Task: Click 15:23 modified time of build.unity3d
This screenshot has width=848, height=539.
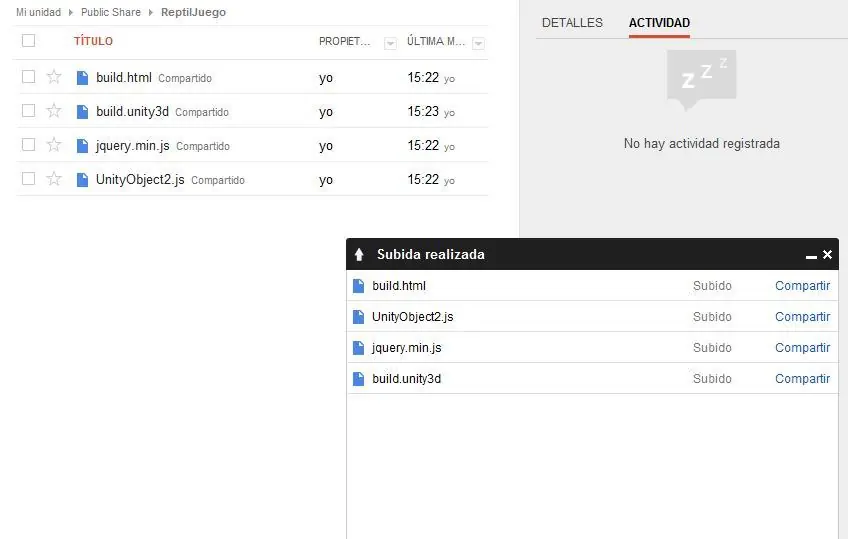Action: click(423, 111)
